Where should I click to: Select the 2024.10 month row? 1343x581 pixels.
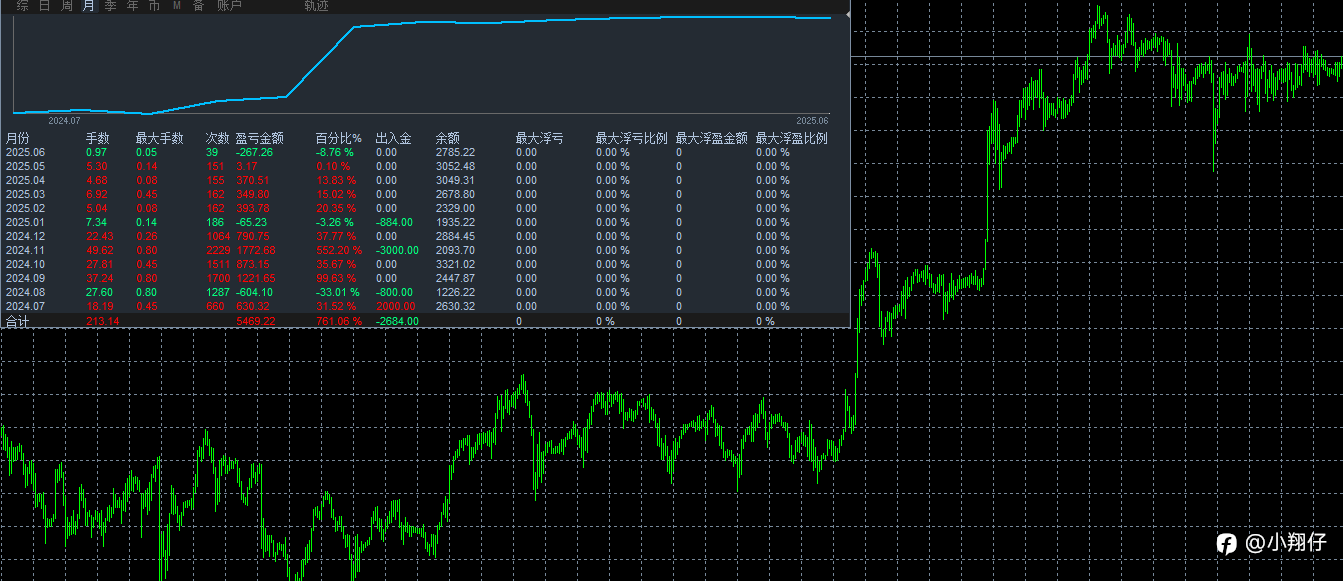(x=425, y=264)
